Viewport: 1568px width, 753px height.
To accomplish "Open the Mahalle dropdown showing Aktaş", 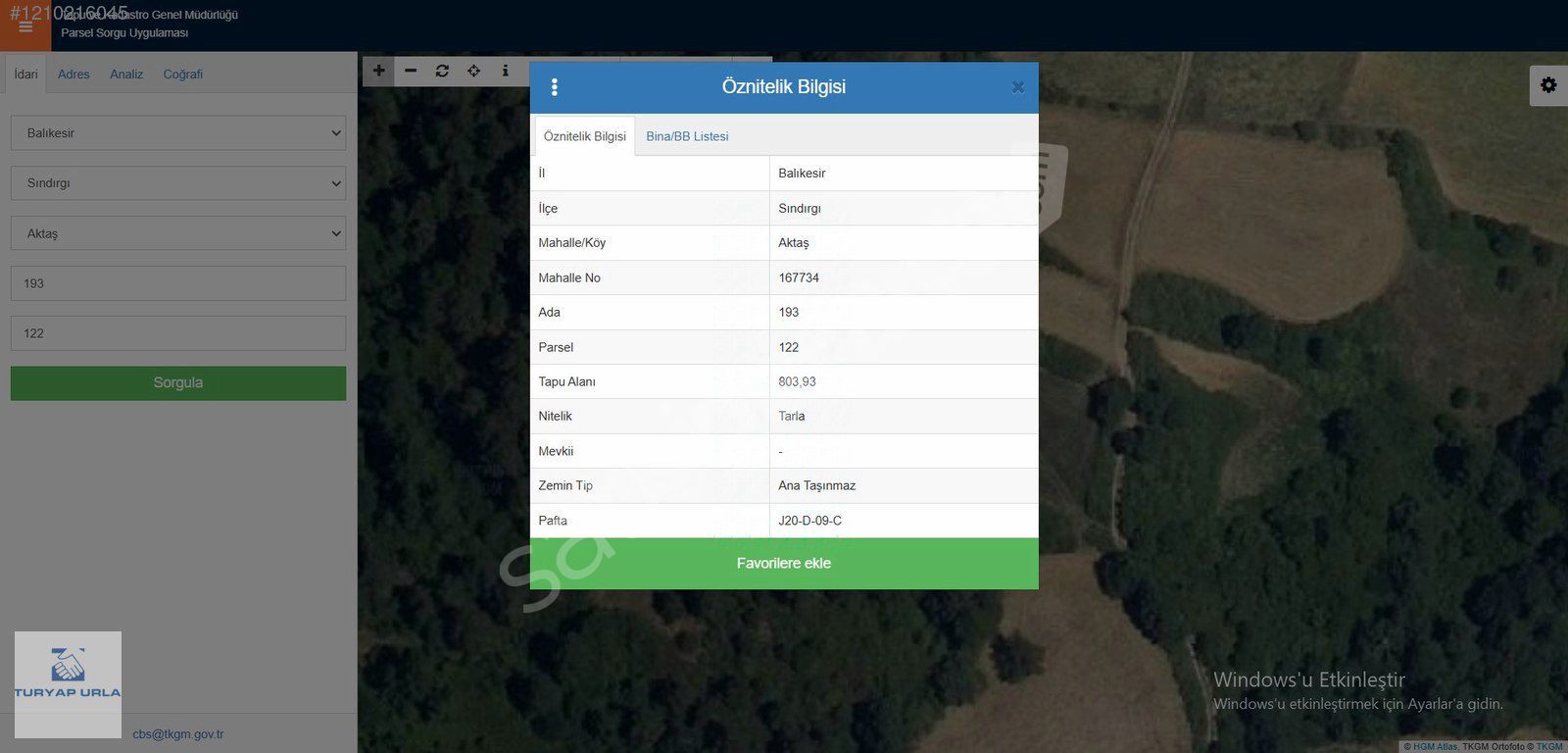I will pyautogui.click(x=178, y=233).
